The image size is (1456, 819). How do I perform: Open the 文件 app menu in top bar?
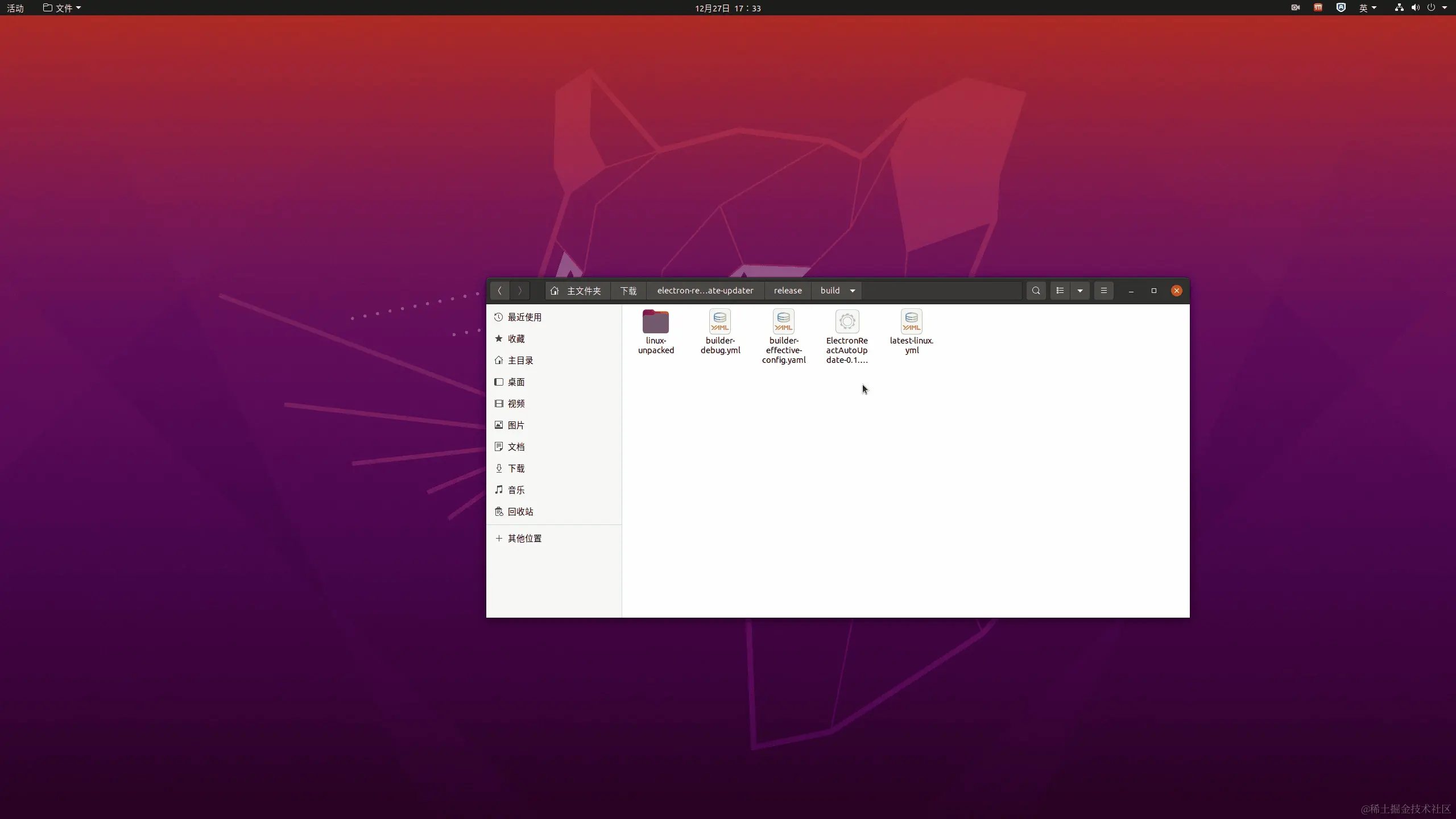click(x=62, y=8)
